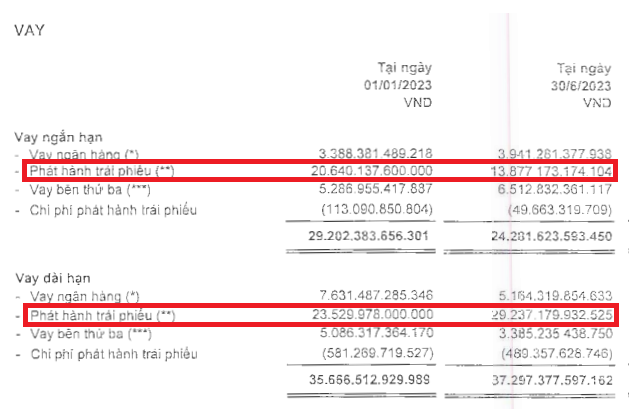Click the "Vay ngắn hạn" subsection heading
Screen dimensions: 629x409
(x=57, y=136)
